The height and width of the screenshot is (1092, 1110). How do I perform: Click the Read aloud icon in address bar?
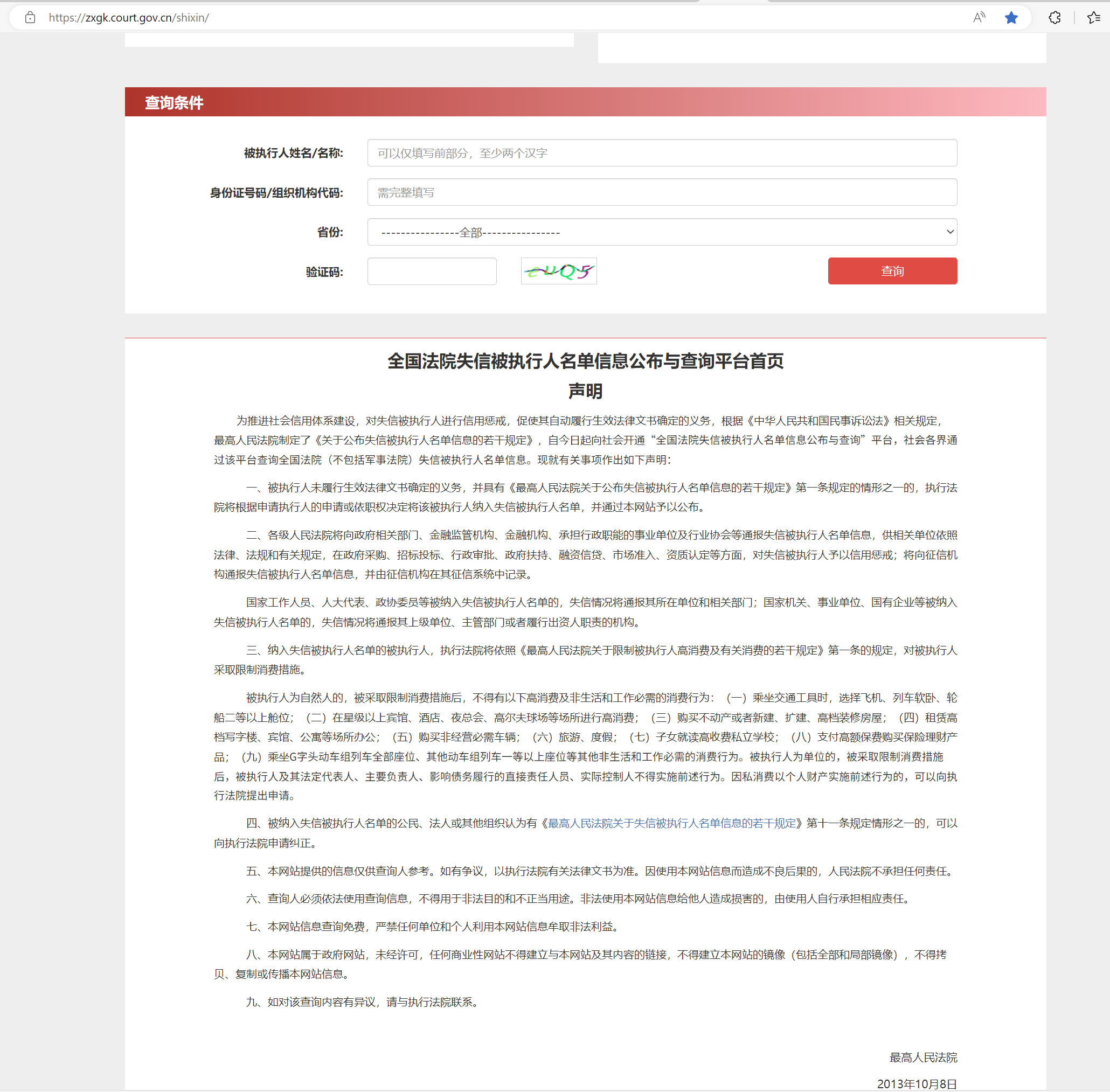click(x=979, y=18)
